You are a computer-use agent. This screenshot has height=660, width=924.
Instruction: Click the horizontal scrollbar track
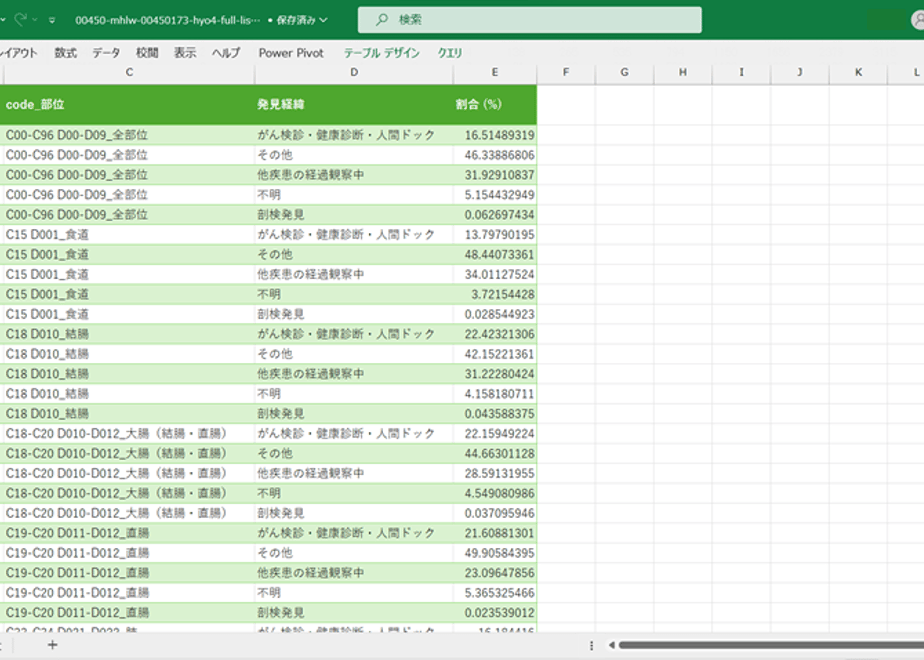coord(771,645)
